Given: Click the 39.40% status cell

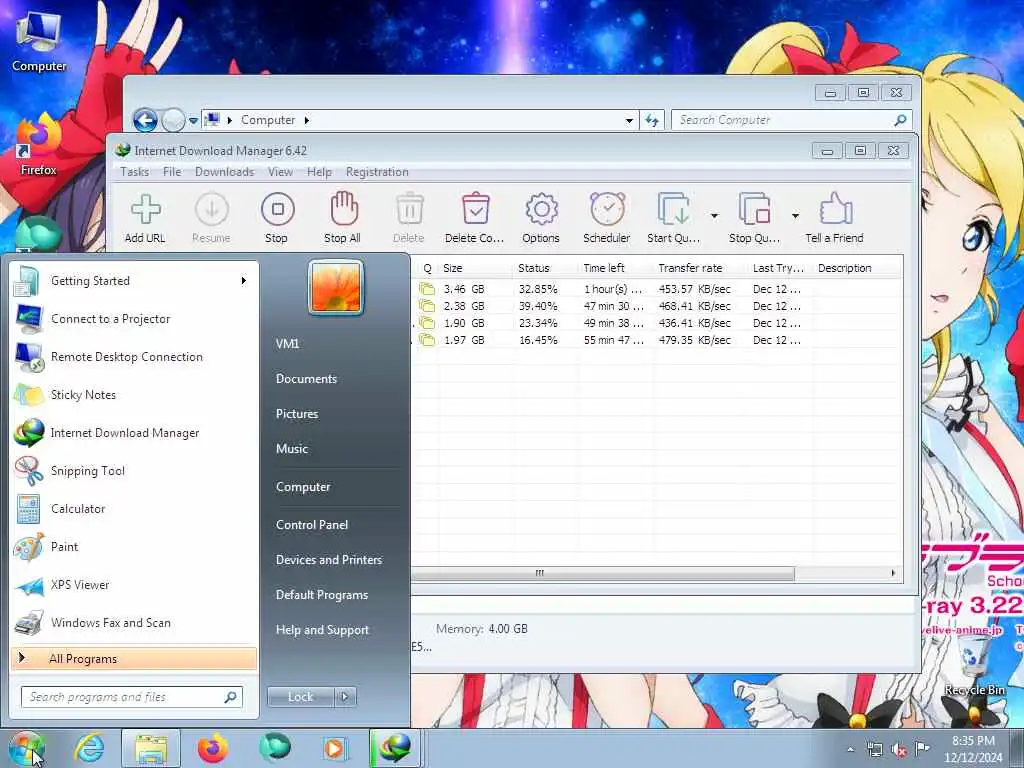Looking at the screenshot, I should (538, 306).
